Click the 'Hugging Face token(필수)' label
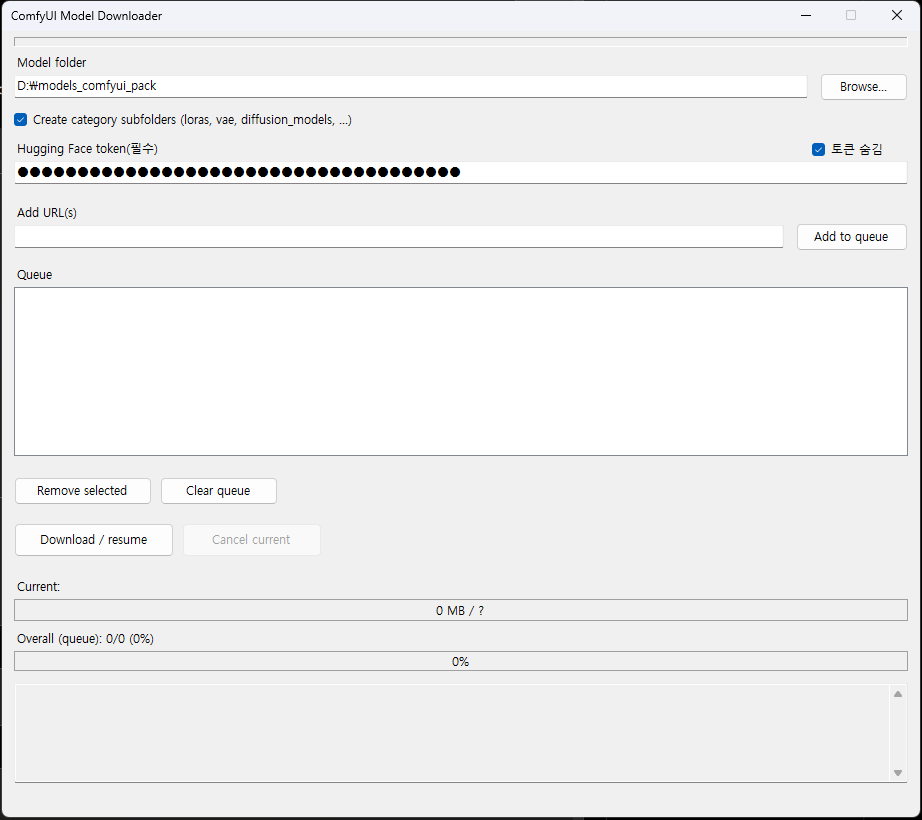The image size is (922, 820). [x=87, y=149]
